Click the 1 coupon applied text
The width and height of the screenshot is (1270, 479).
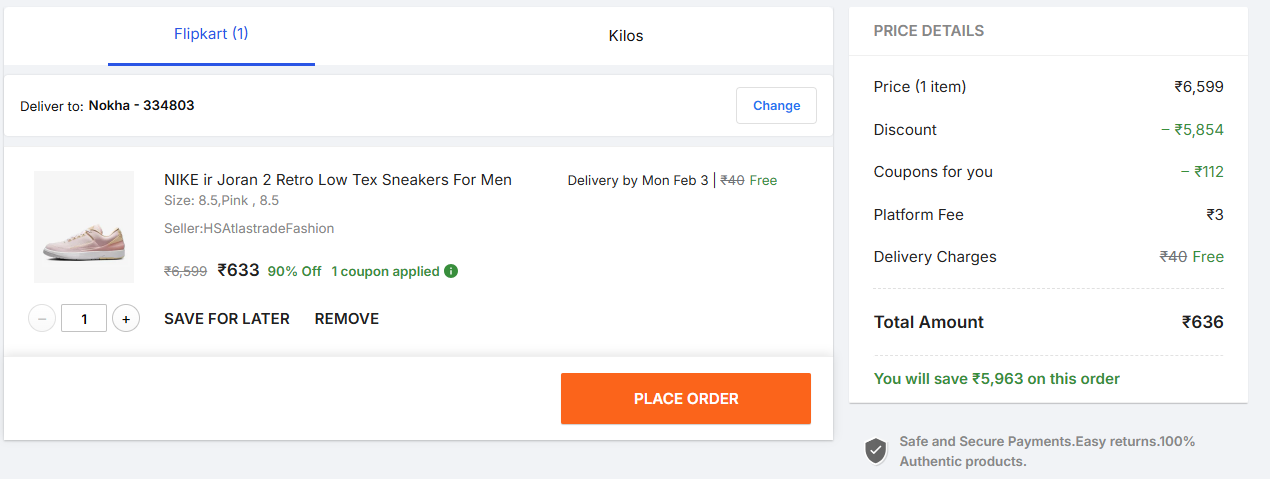tap(386, 271)
